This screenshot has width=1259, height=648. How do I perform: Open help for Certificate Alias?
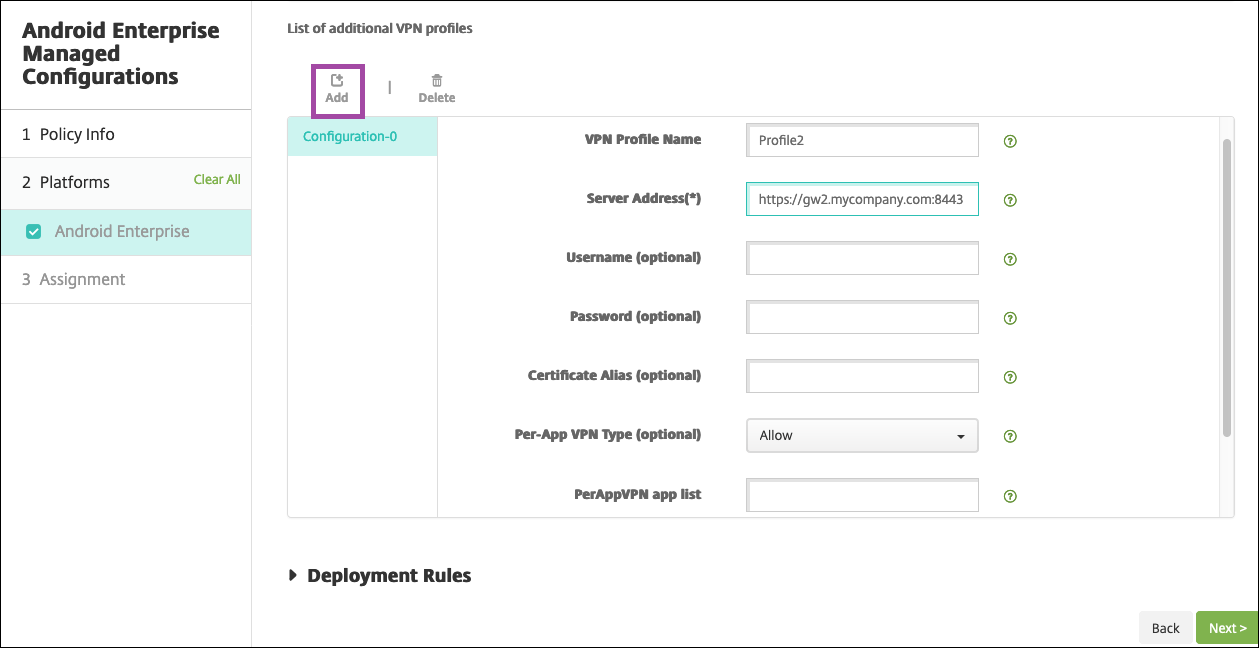[x=1010, y=377]
